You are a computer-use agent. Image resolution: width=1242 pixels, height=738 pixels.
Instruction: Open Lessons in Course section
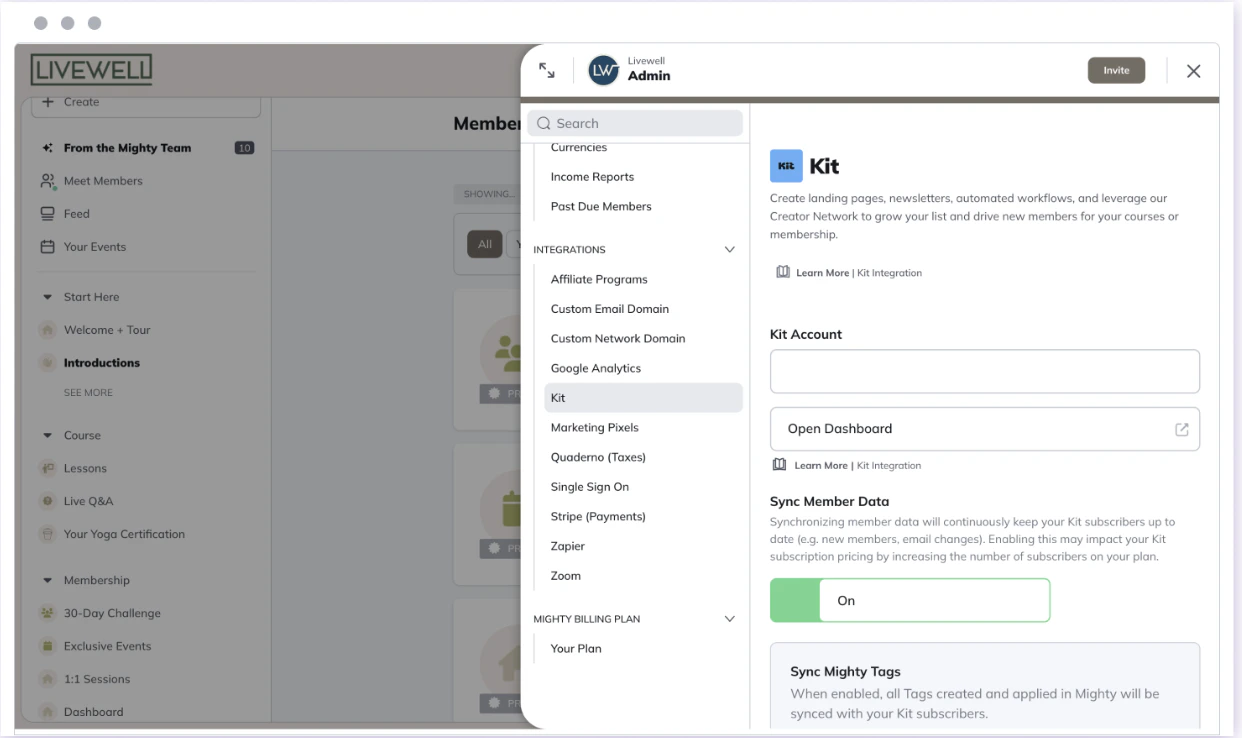click(x=85, y=468)
